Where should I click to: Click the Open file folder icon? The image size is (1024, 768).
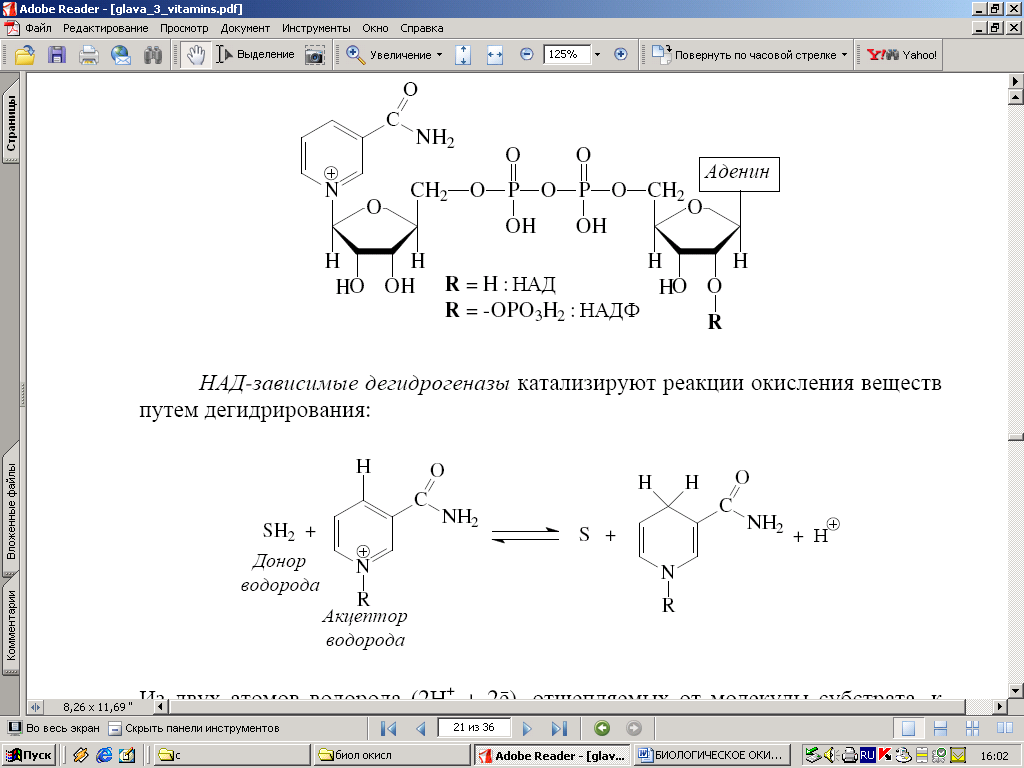(25, 55)
